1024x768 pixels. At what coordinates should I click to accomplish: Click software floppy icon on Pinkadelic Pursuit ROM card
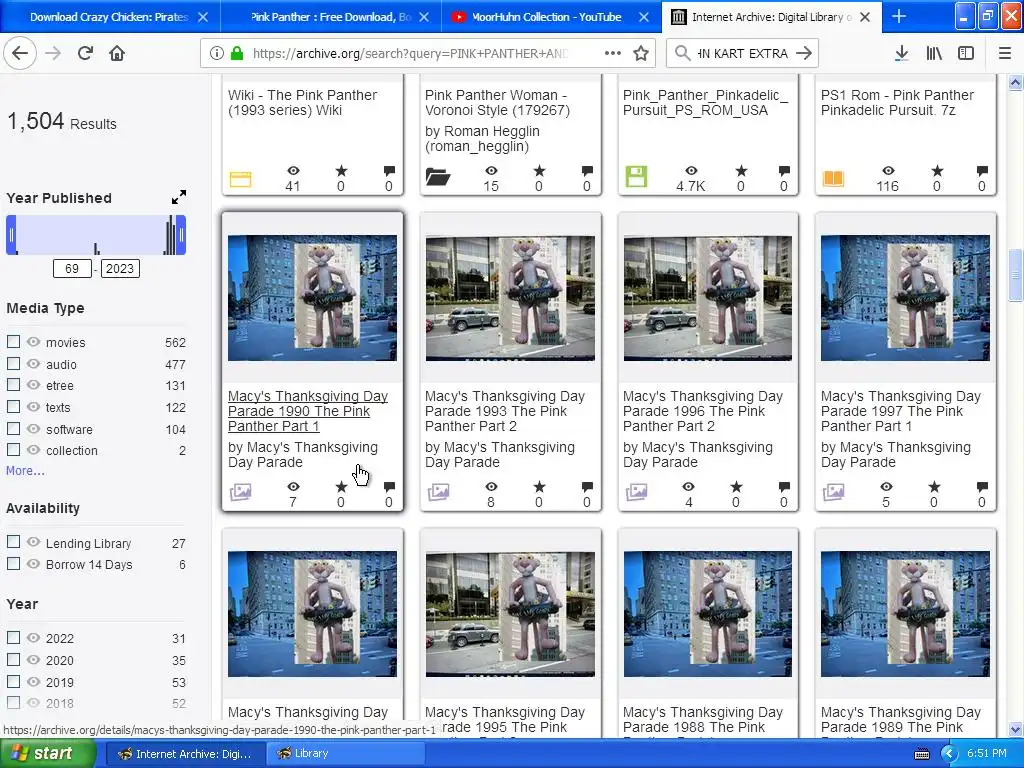[x=636, y=176]
